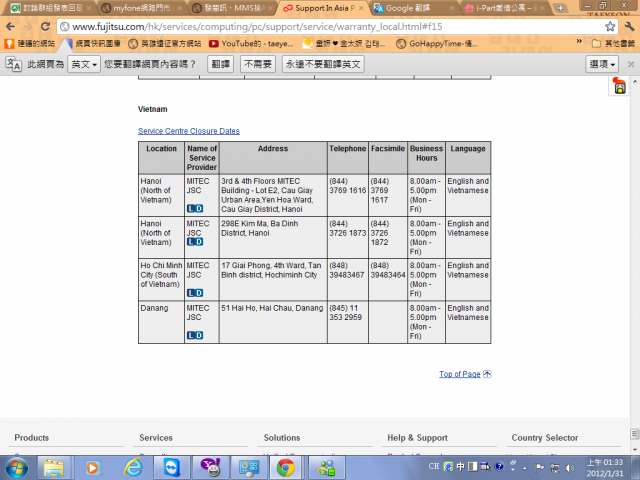
Task: Open the Services footer heading
Action: coord(156,438)
